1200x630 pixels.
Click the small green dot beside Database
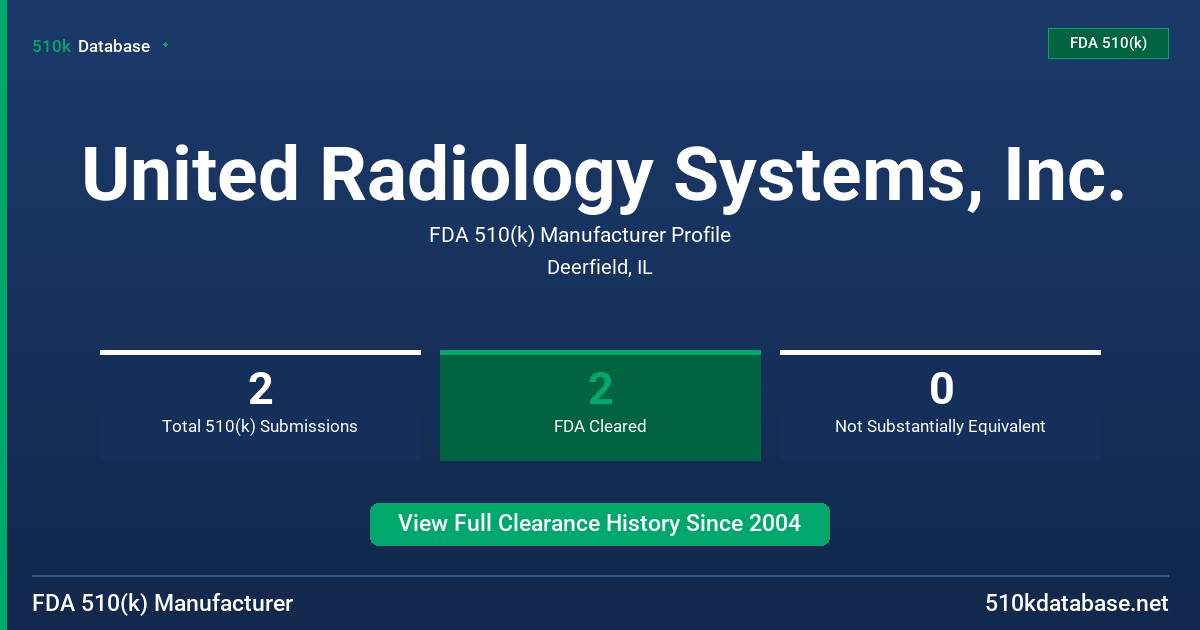click(x=165, y=45)
